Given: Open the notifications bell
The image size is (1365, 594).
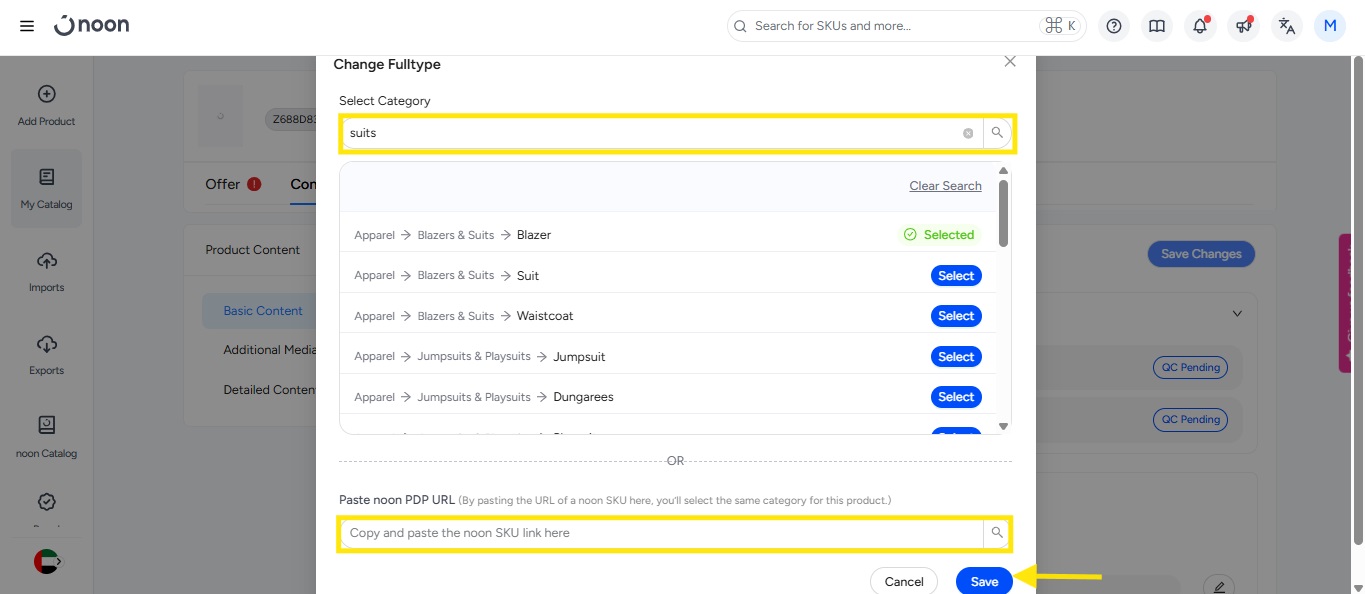Looking at the screenshot, I should tap(1200, 26).
